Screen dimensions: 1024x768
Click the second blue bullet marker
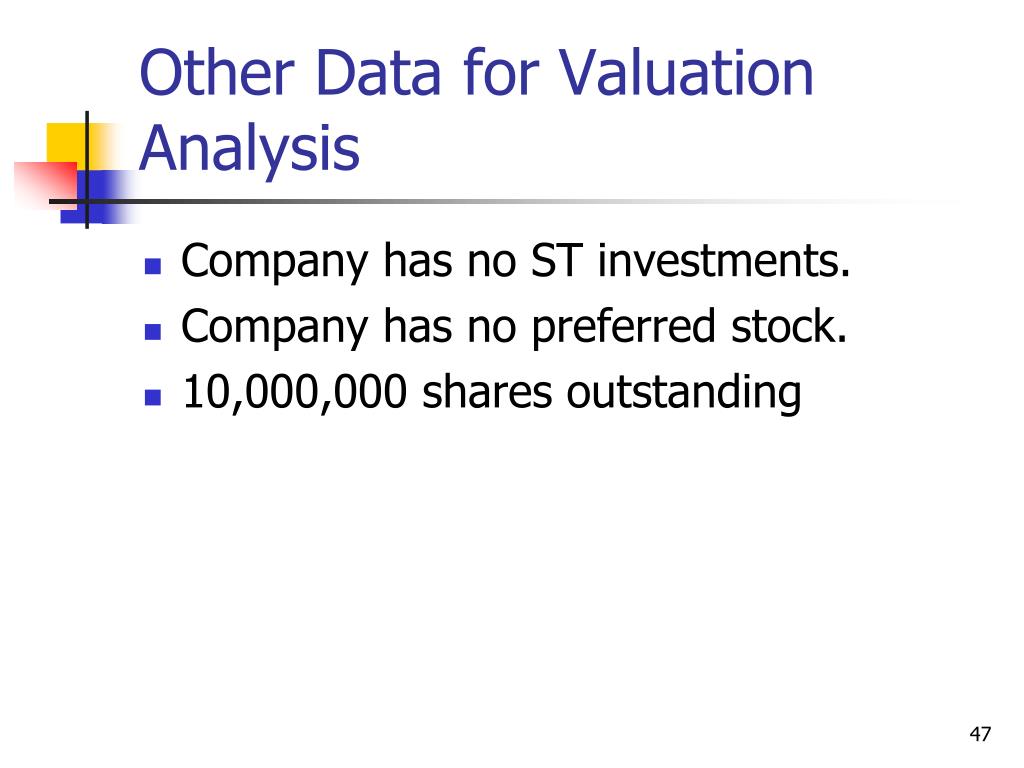point(153,332)
